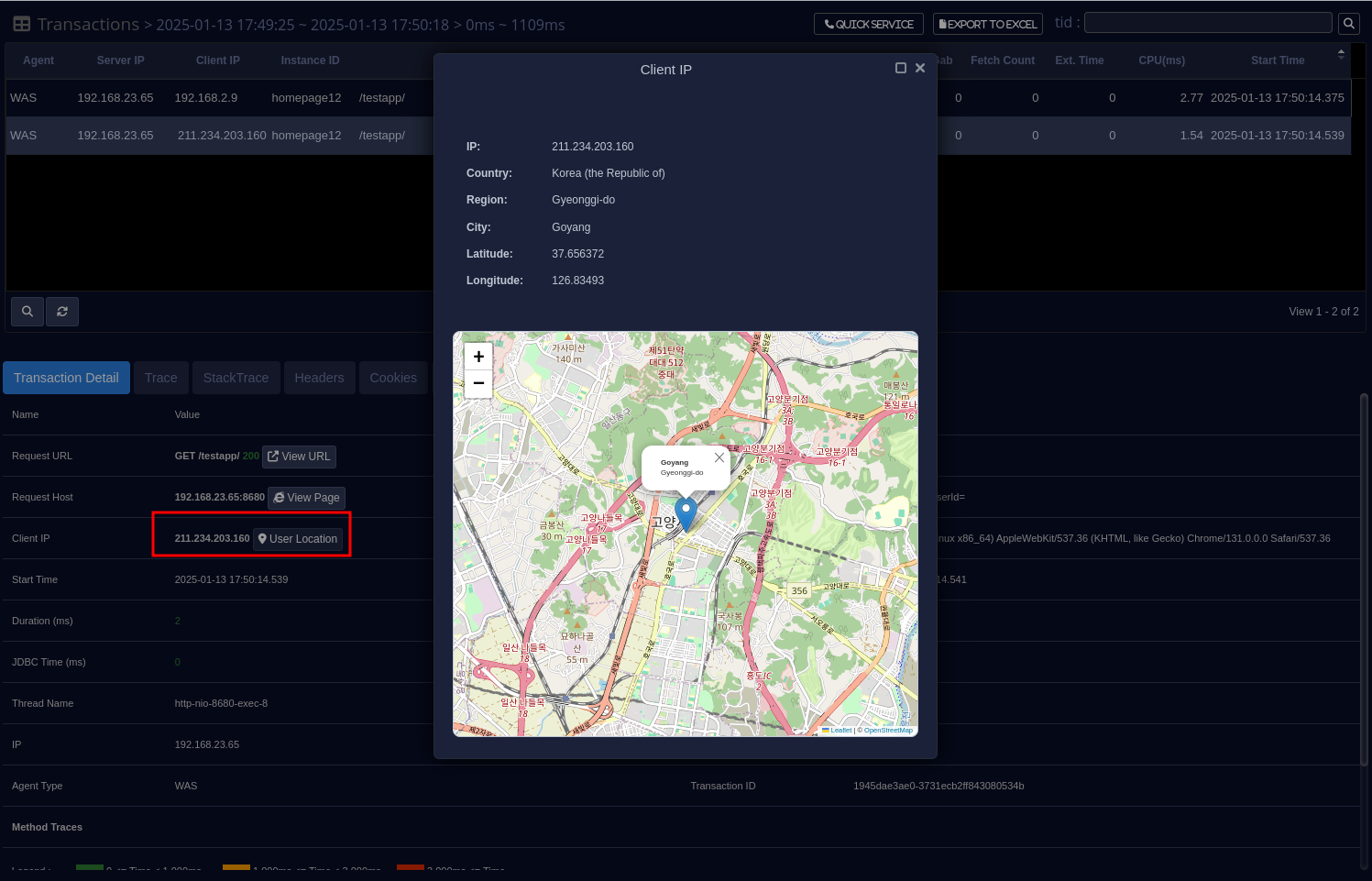Type in the tid input field

click(x=1207, y=23)
